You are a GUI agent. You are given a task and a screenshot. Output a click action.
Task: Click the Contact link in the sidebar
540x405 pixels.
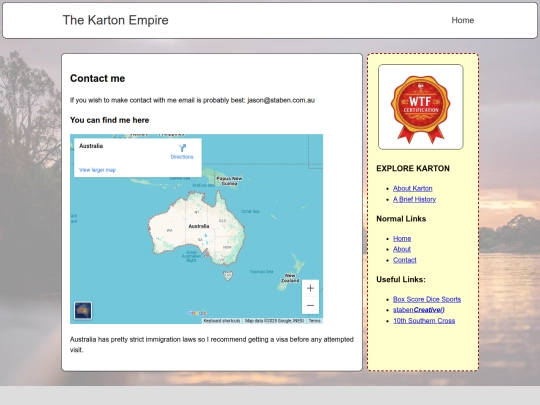click(x=405, y=260)
